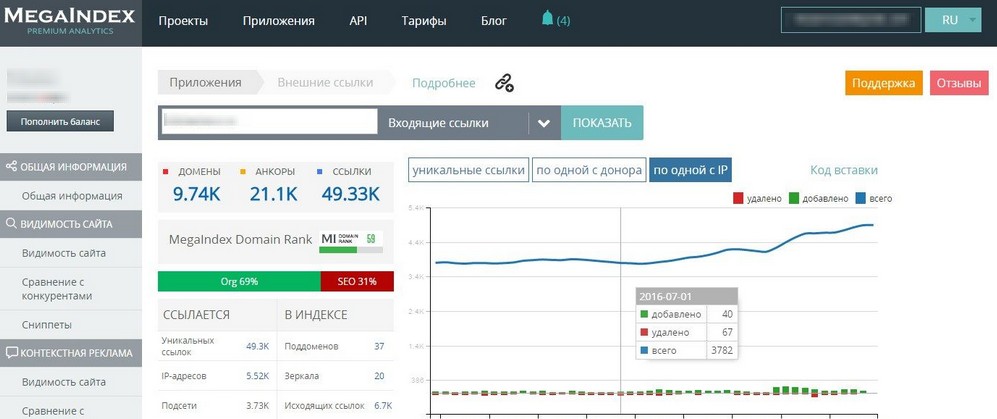The width and height of the screenshot is (997, 419).
Task: Open the Код вставки link
Action: 844,170
